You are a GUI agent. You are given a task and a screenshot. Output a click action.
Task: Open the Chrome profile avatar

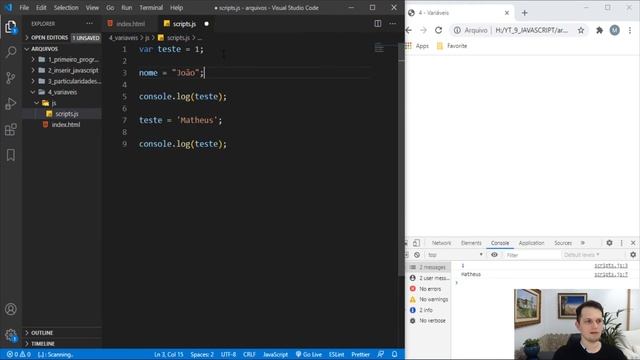pyautogui.click(x=614, y=30)
